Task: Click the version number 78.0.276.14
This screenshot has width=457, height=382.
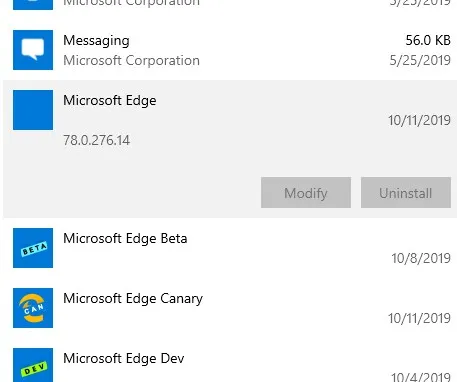Action: (97, 140)
